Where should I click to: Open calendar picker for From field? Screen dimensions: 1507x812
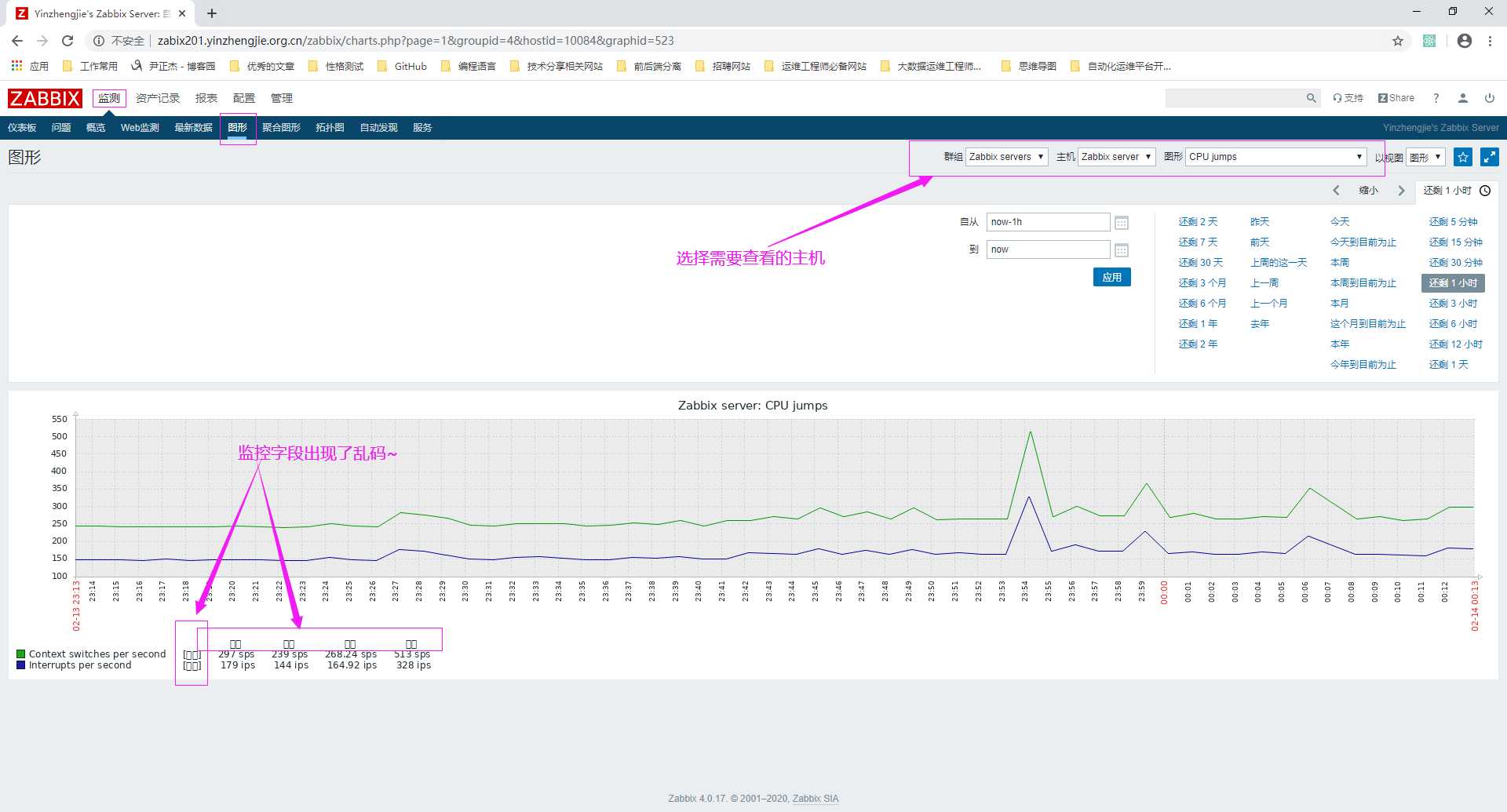point(1122,223)
